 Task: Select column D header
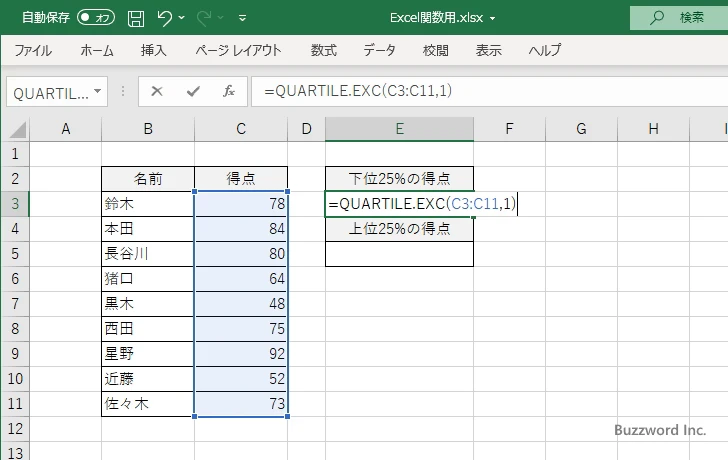[x=306, y=129]
